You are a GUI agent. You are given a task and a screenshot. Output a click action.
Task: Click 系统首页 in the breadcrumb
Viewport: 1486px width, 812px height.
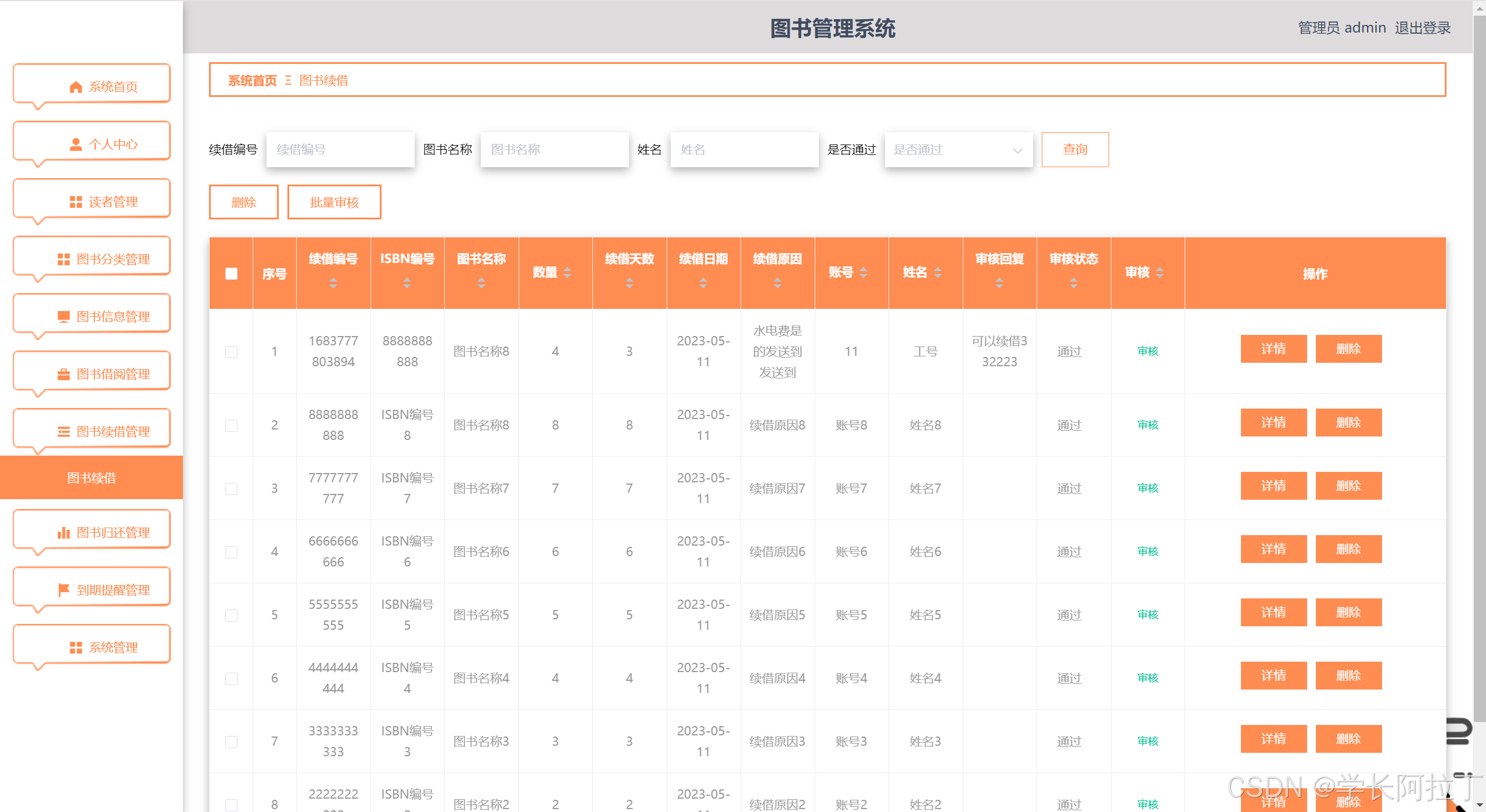pyautogui.click(x=252, y=80)
